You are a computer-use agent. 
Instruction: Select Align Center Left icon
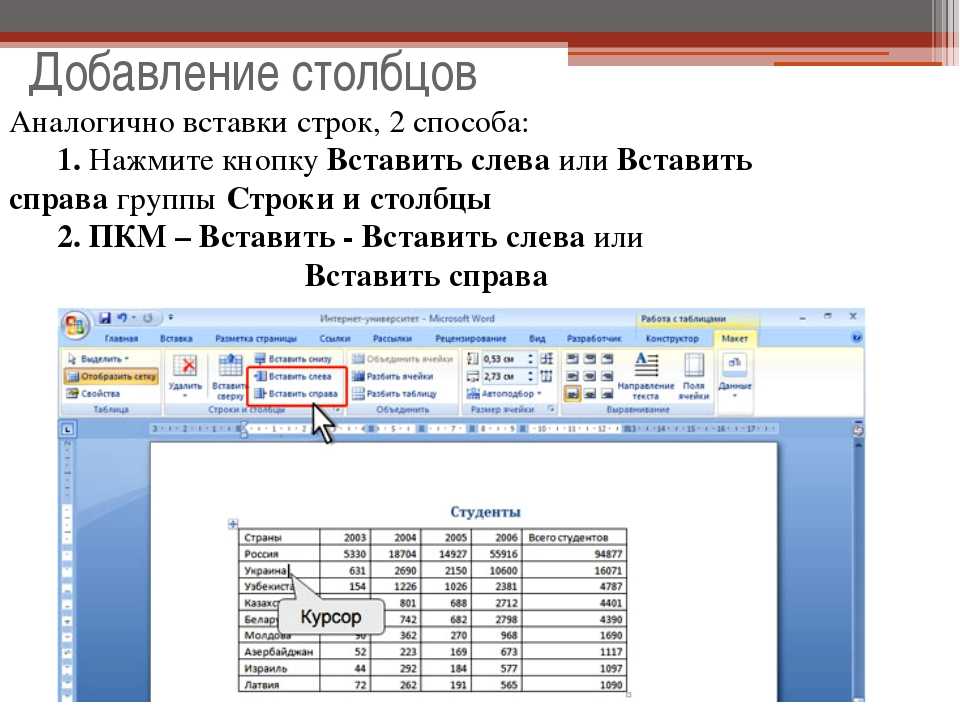coord(572,376)
